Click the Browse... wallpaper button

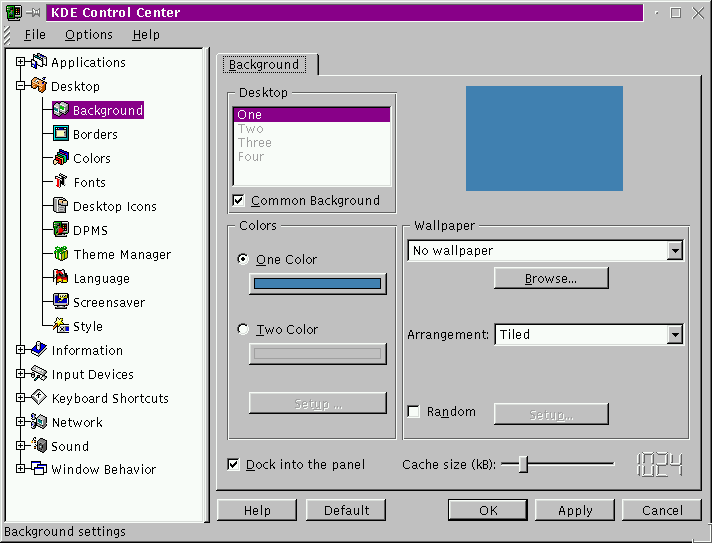tap(550, 279)
